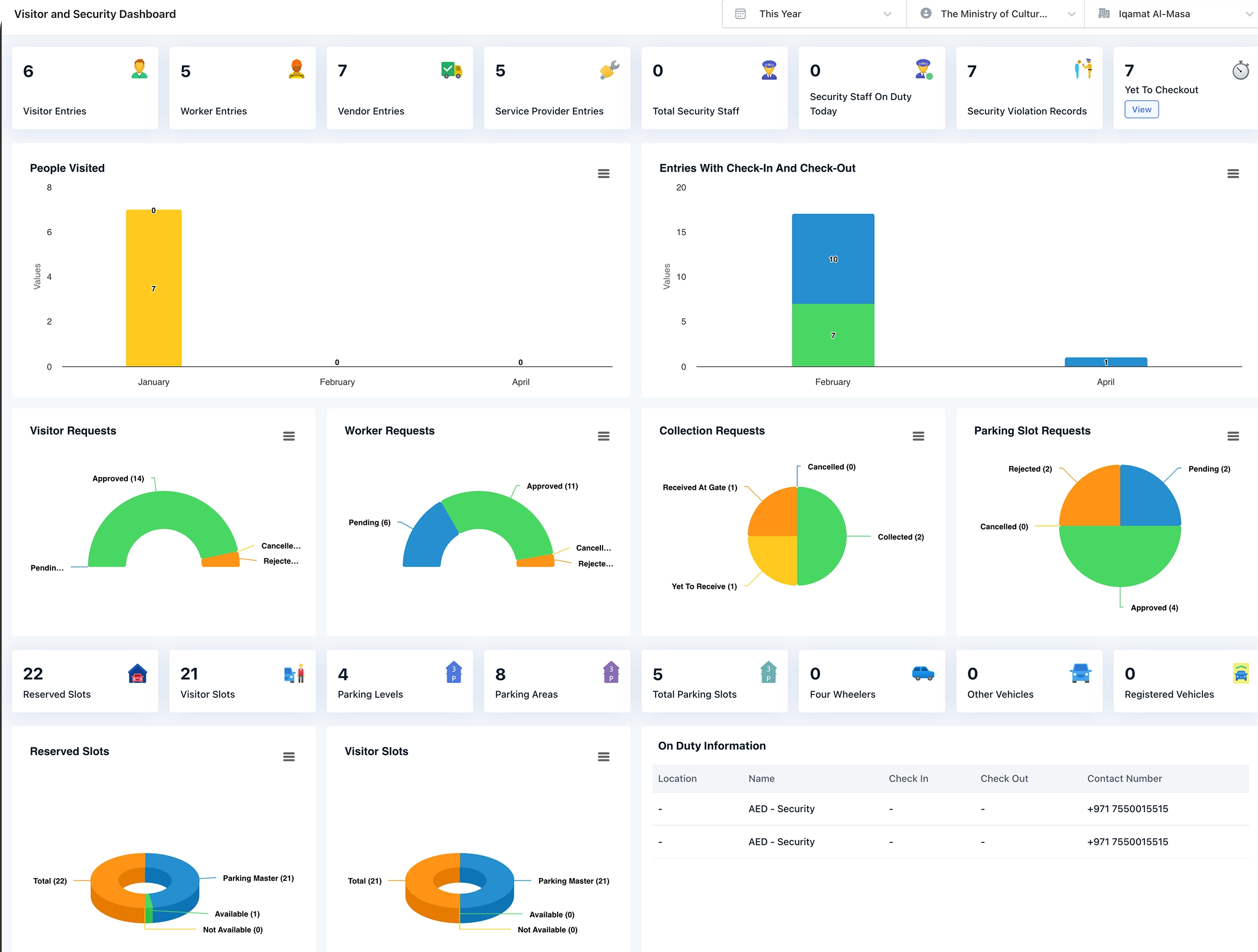
Task: Click the Collected (2) chart label
Action: click(x=901, y=536)
